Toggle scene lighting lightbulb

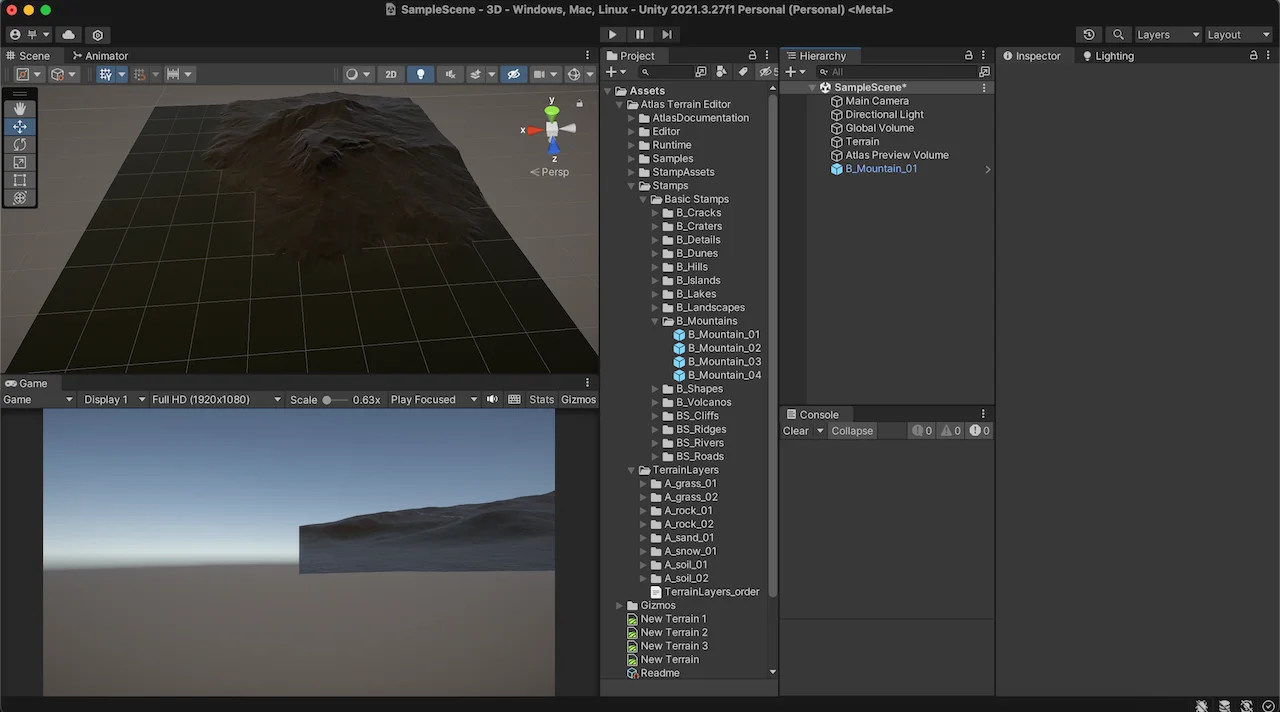pos(420,74)
